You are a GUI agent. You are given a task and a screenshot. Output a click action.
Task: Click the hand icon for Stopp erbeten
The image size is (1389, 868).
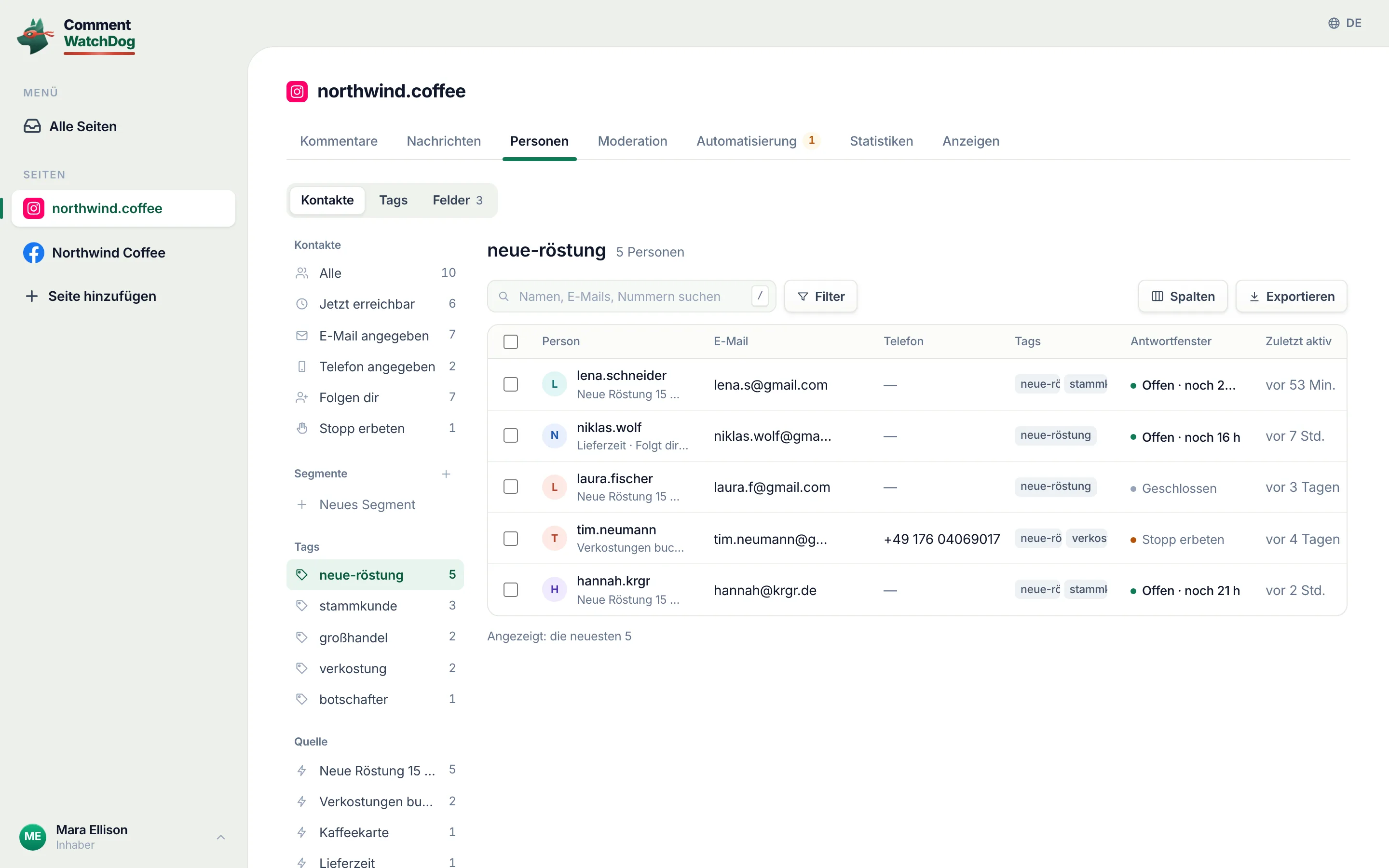(x=302, y=428)
